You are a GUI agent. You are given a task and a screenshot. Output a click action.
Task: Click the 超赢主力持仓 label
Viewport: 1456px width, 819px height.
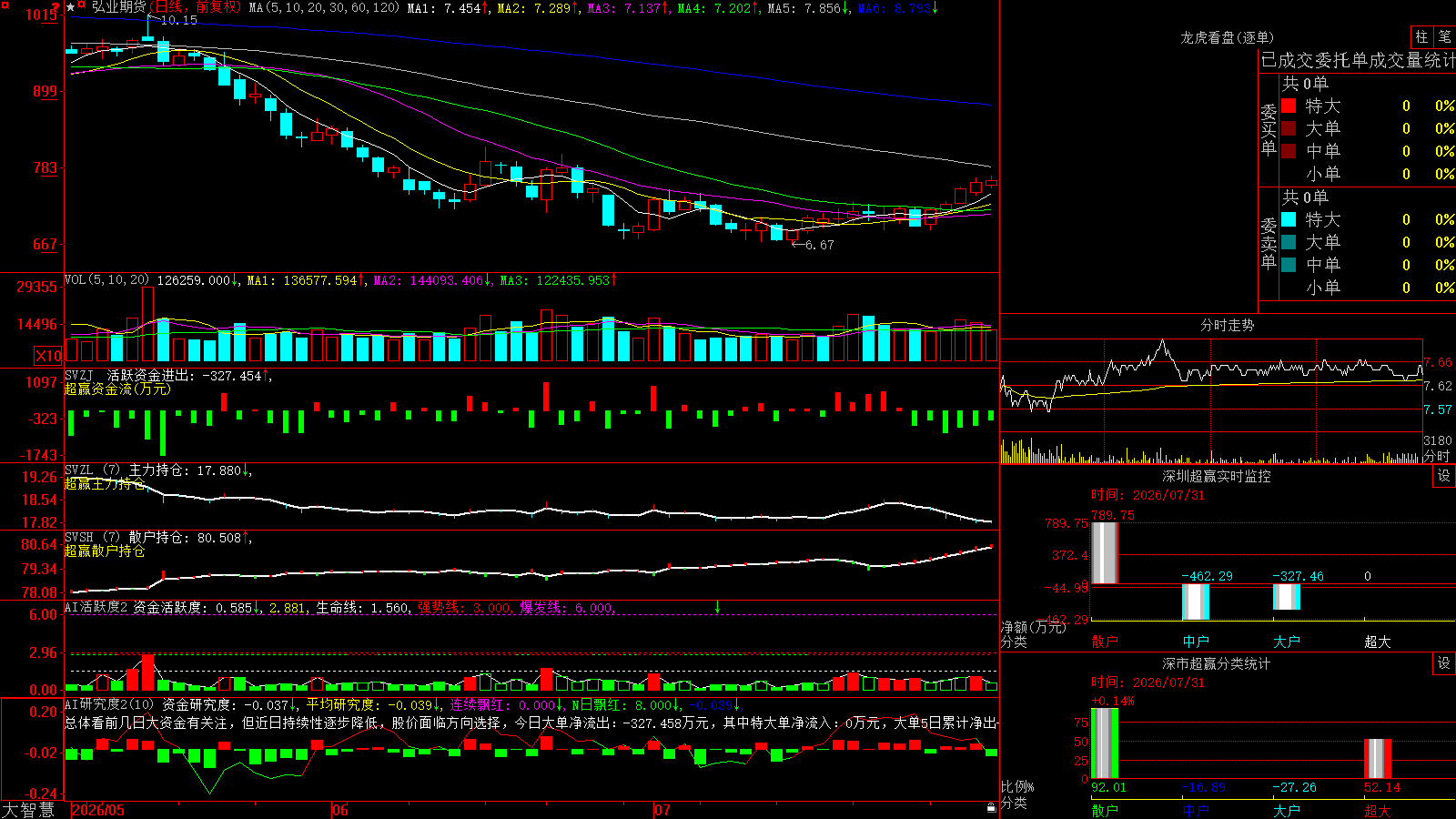point(105,483)
